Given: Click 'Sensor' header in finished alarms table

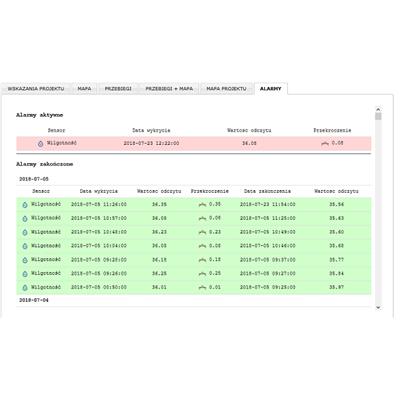Looking at the screenshot, I should pos(41,191).
